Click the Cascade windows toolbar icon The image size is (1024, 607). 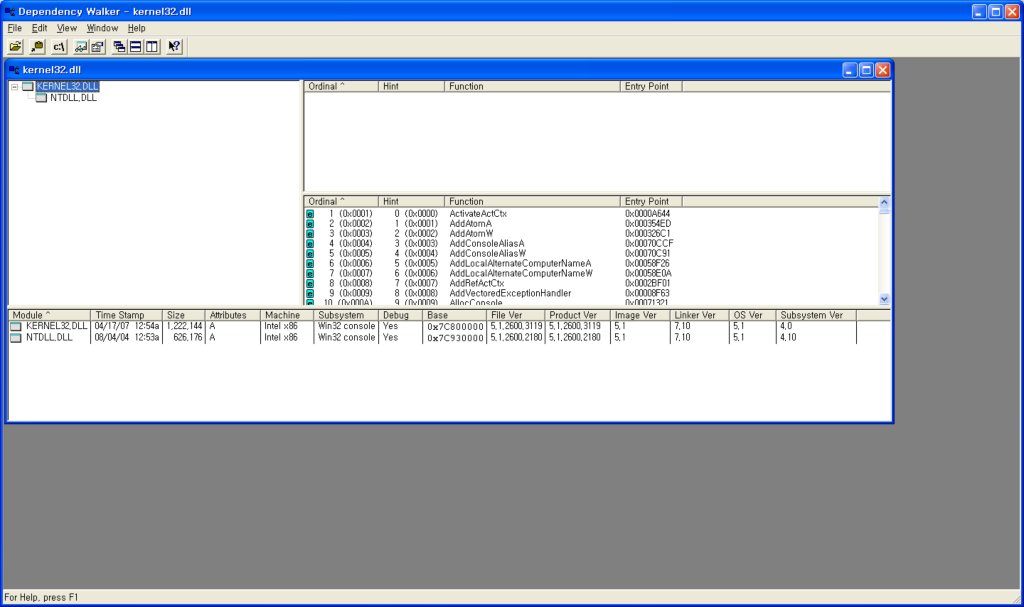[119, 46]
